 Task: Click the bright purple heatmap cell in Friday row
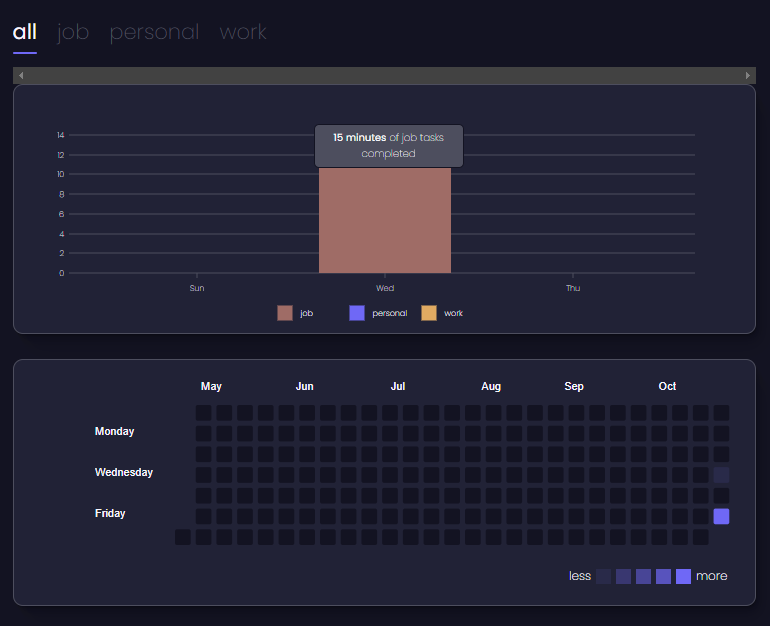(x=721, y=517)
